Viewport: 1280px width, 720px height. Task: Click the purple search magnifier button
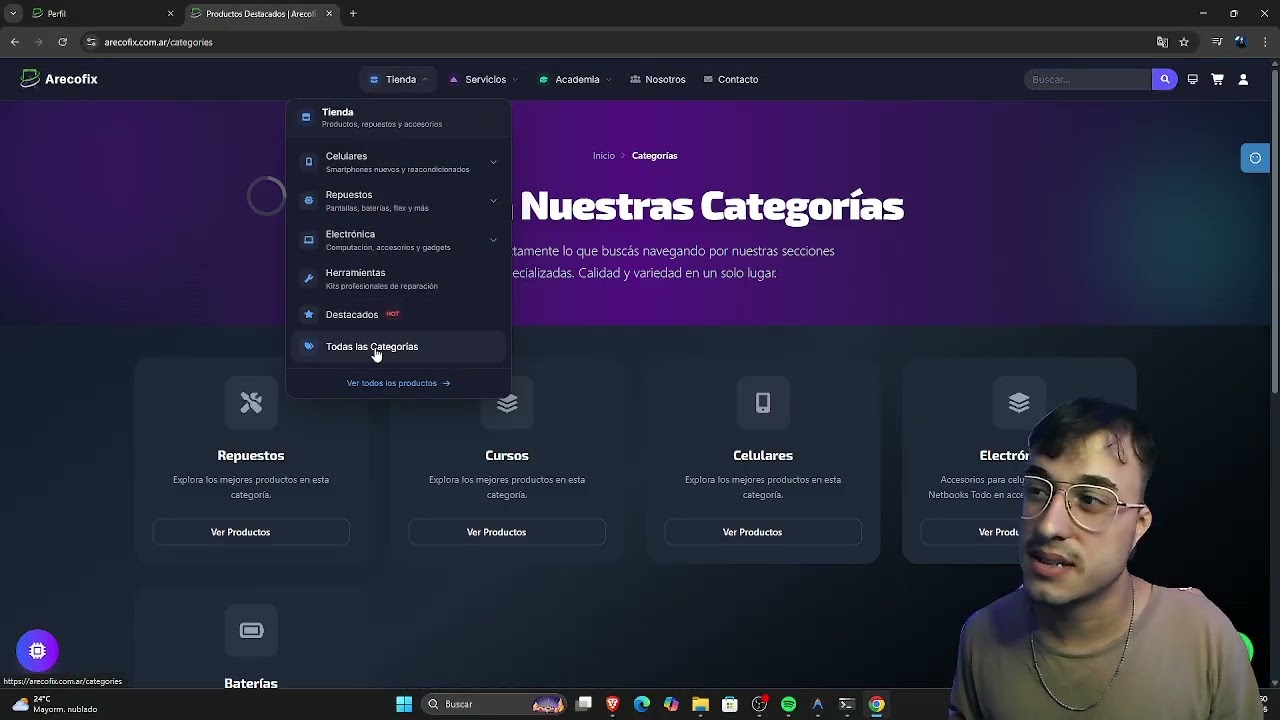click(1164, 79)
